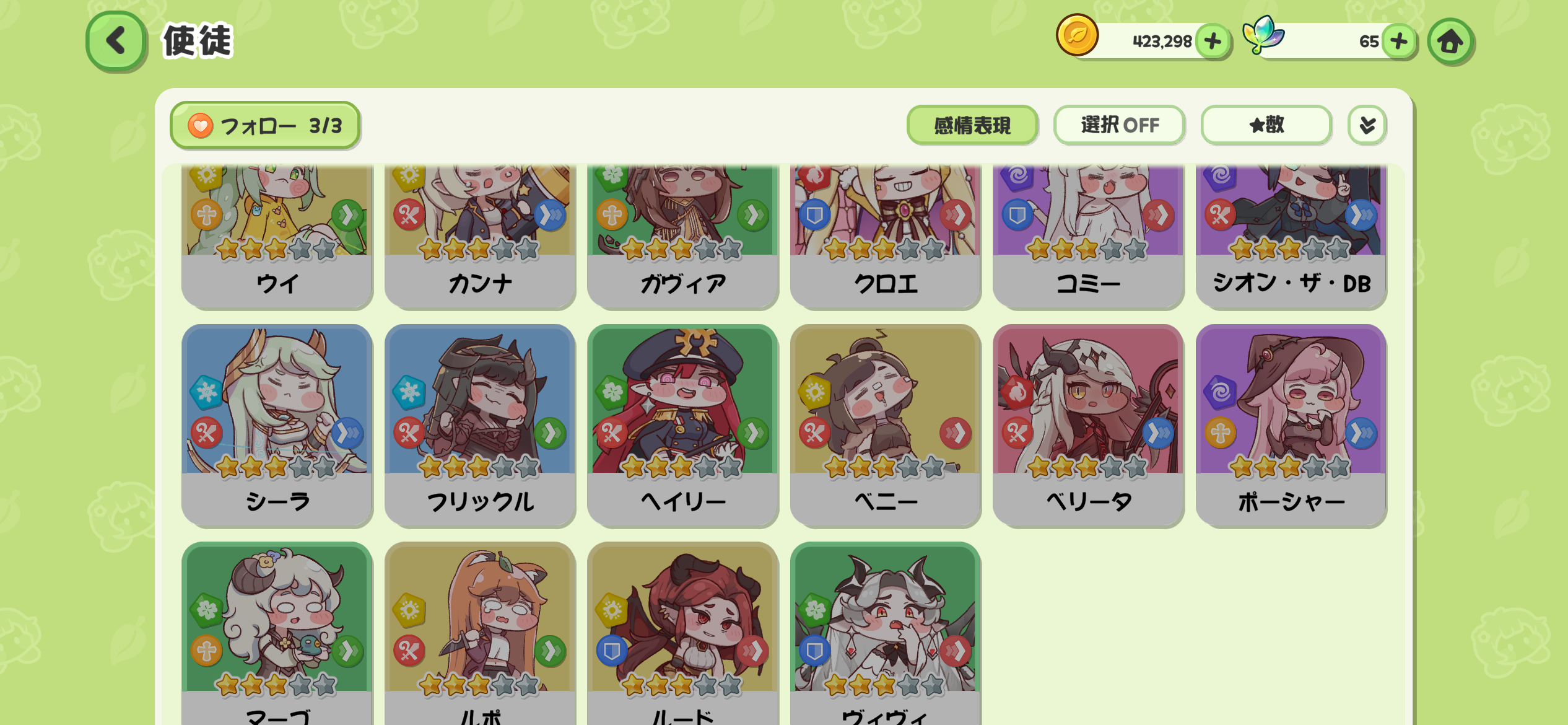The width and height of the screenshot is (1568, 725).
Task: Toggle the 感情表現 emotion display button
Action: [x=972, y=125]
